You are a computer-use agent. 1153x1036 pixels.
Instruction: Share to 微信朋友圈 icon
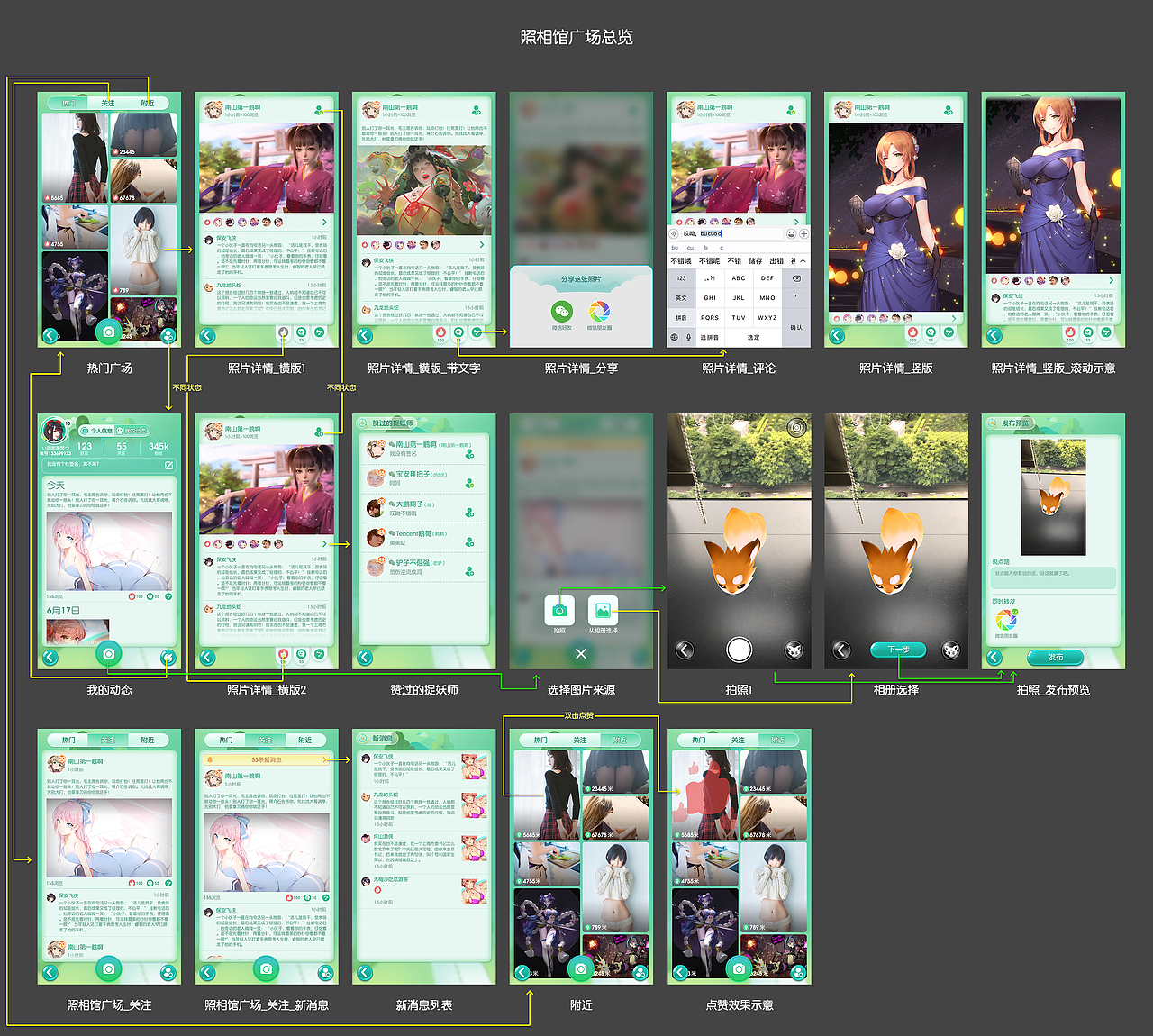[599, 312]
